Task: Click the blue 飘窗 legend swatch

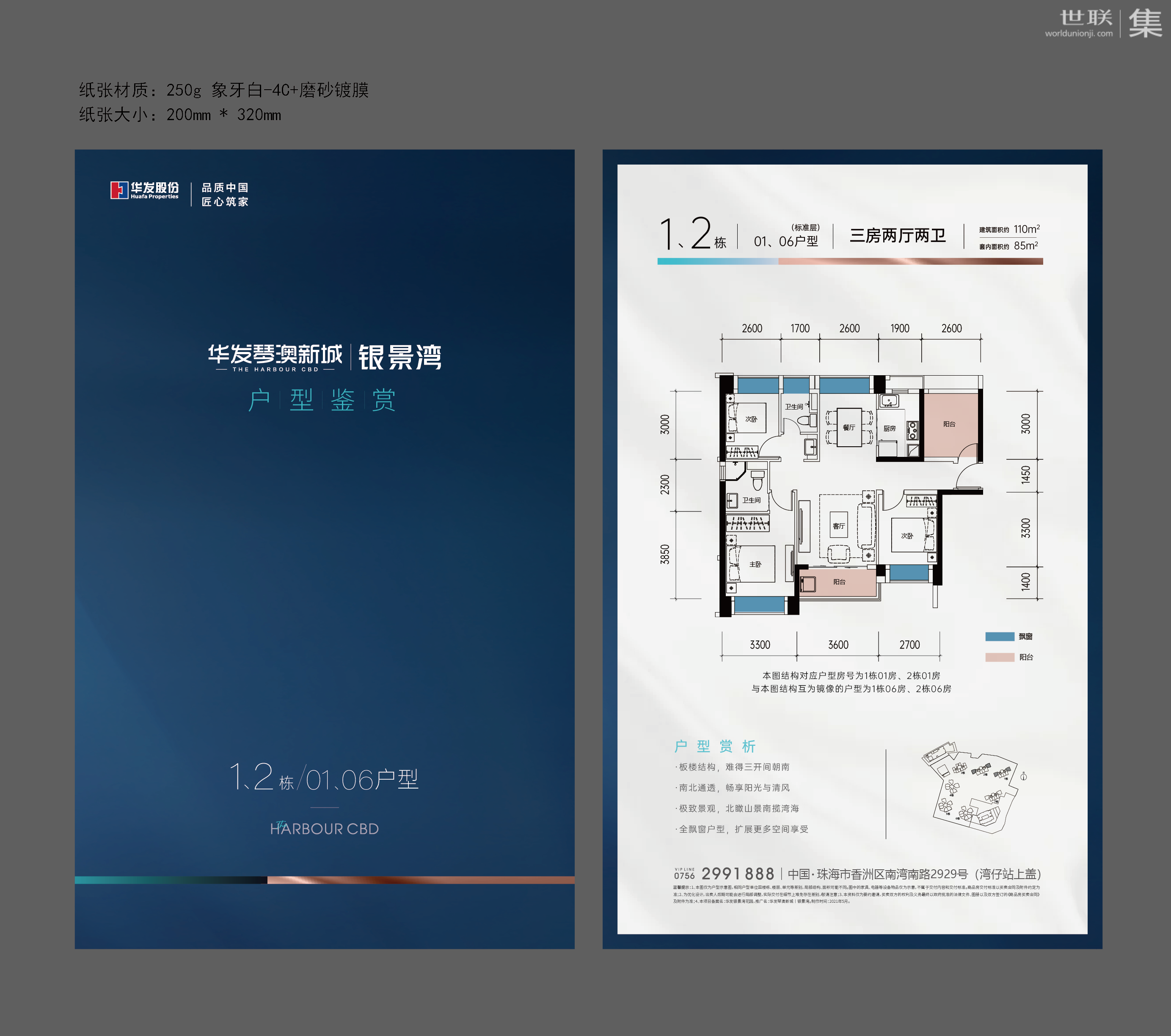Action: point(1000,636)
